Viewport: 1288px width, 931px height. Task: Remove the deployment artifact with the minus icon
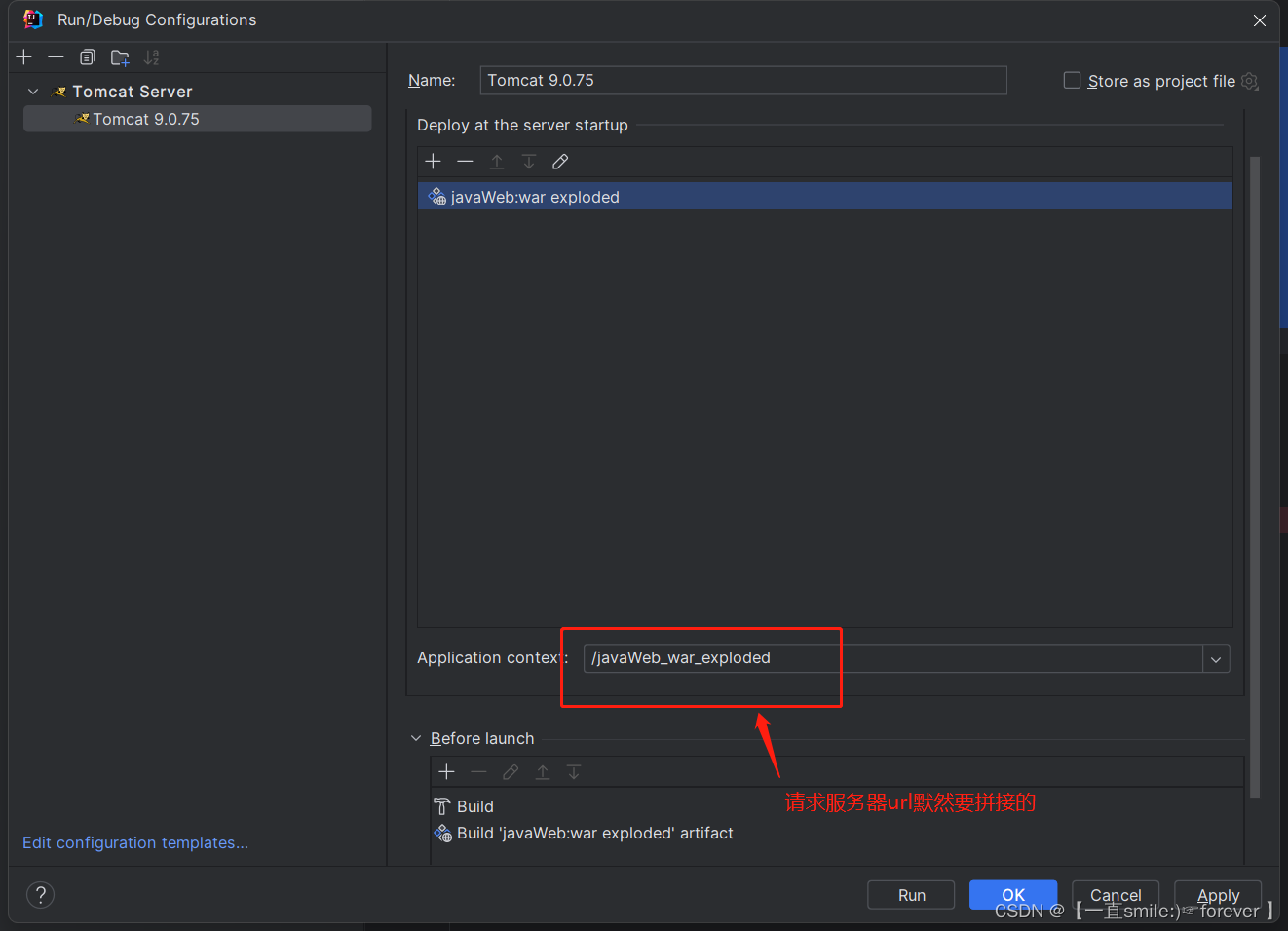pos(465,162)
